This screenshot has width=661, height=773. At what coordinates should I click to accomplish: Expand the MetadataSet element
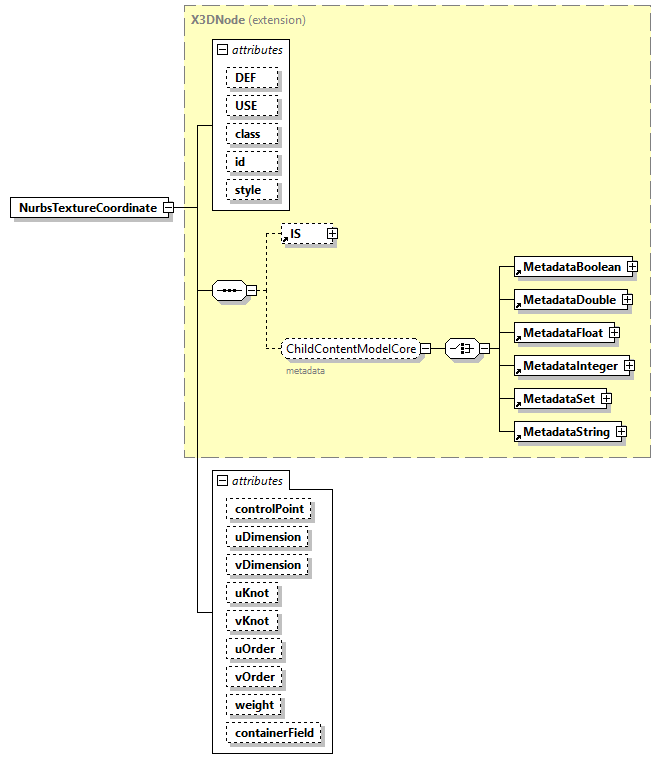(x=606, y=399)
